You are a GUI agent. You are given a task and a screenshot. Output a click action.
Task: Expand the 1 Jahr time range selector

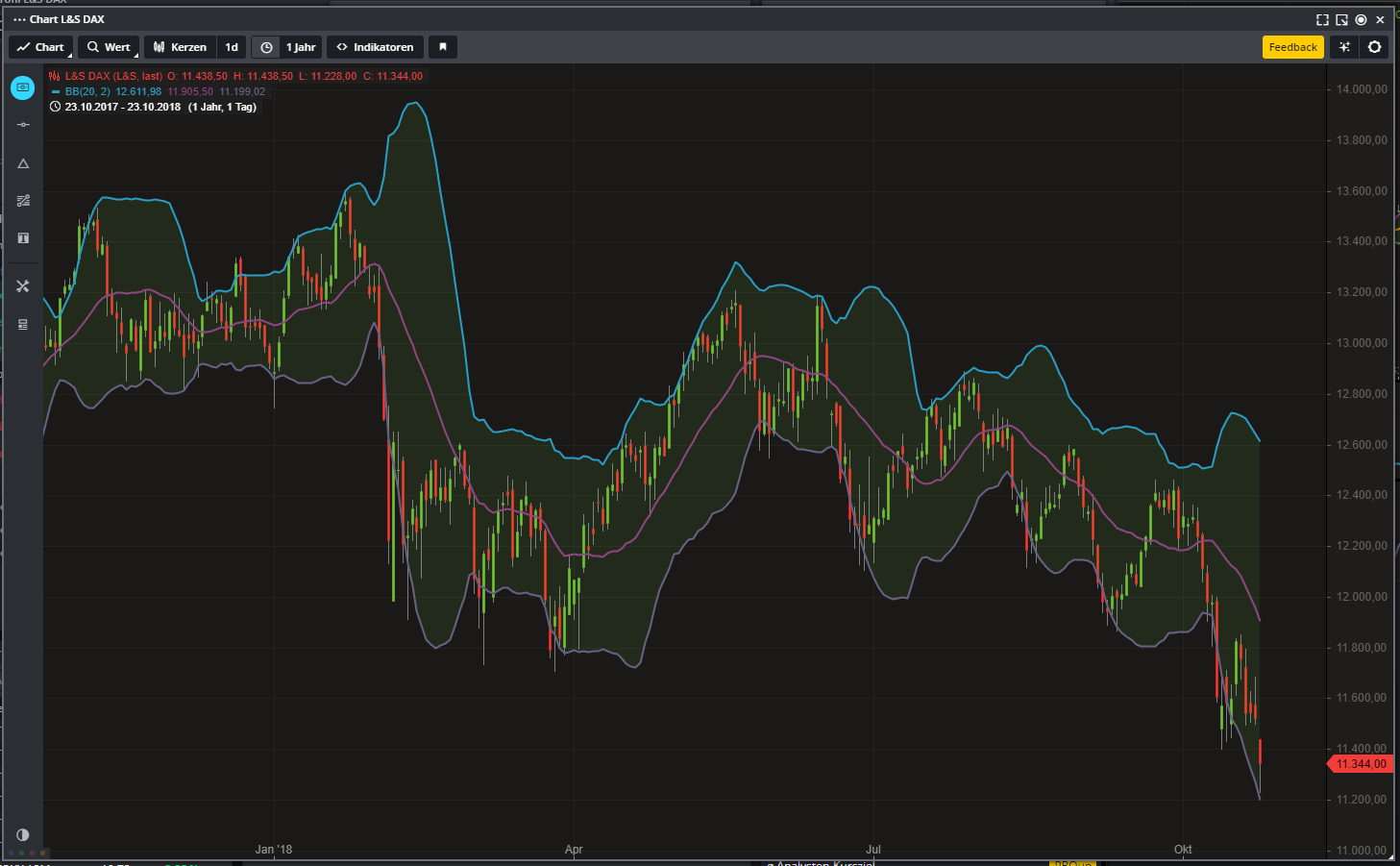tap(288, 47)
